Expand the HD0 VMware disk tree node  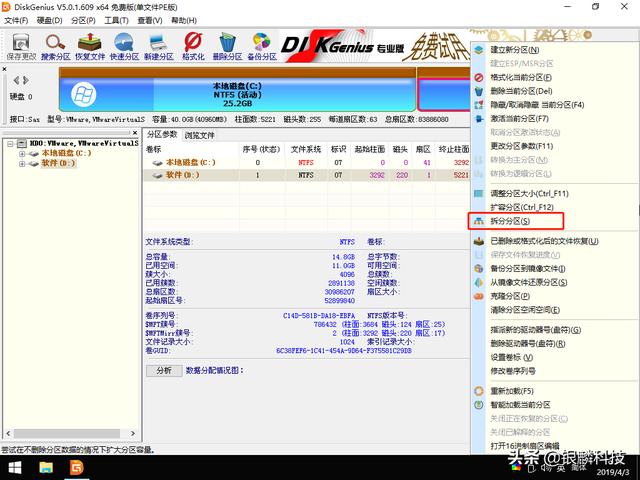coord(10,144)
